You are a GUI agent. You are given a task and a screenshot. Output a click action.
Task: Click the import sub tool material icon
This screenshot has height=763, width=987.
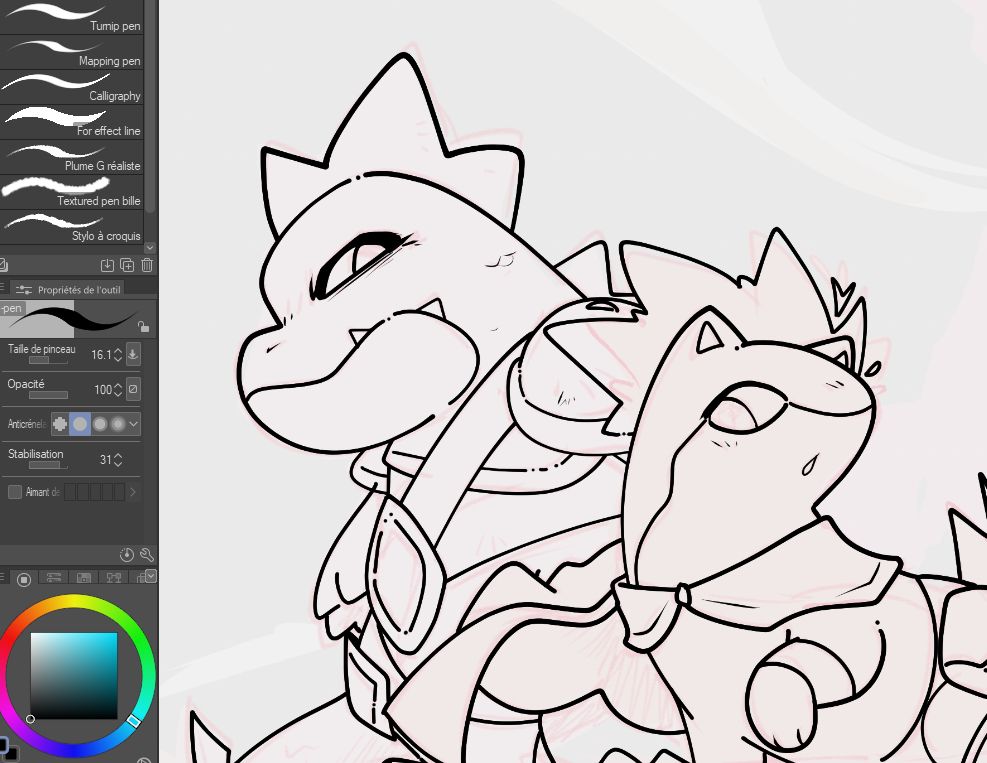click(107, 265)
